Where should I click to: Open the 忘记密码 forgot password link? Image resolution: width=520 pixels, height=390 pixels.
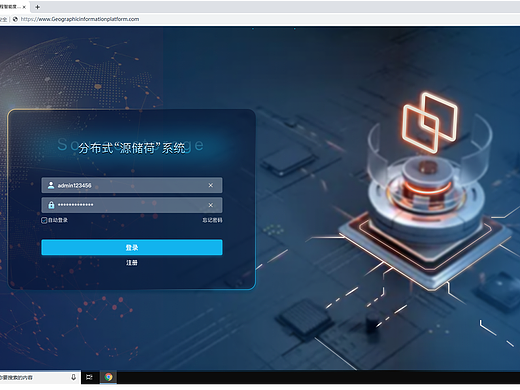click(212, 220)
